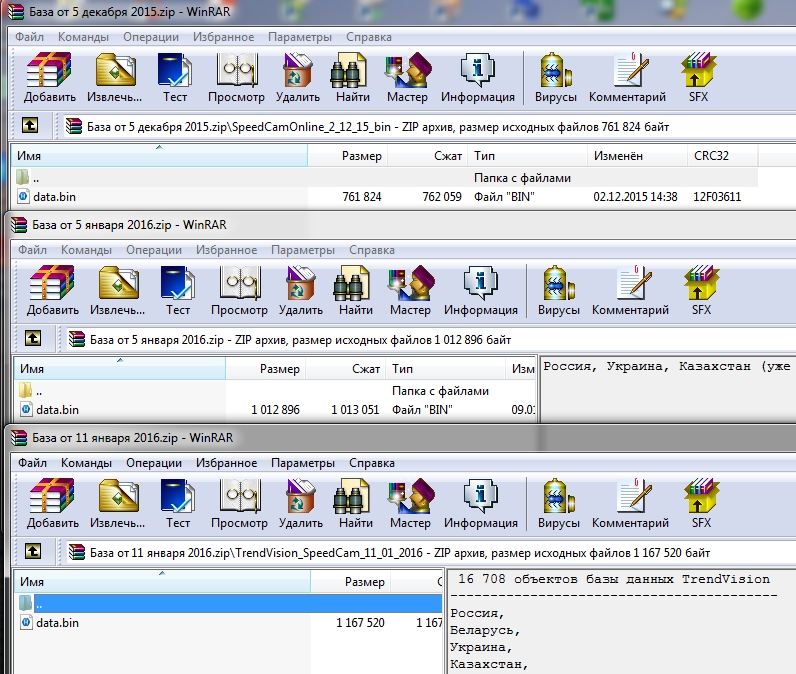Click Комментарий in the 11 января 2016 window
Viewport: 796px width, 674px height.
point(630,503)
